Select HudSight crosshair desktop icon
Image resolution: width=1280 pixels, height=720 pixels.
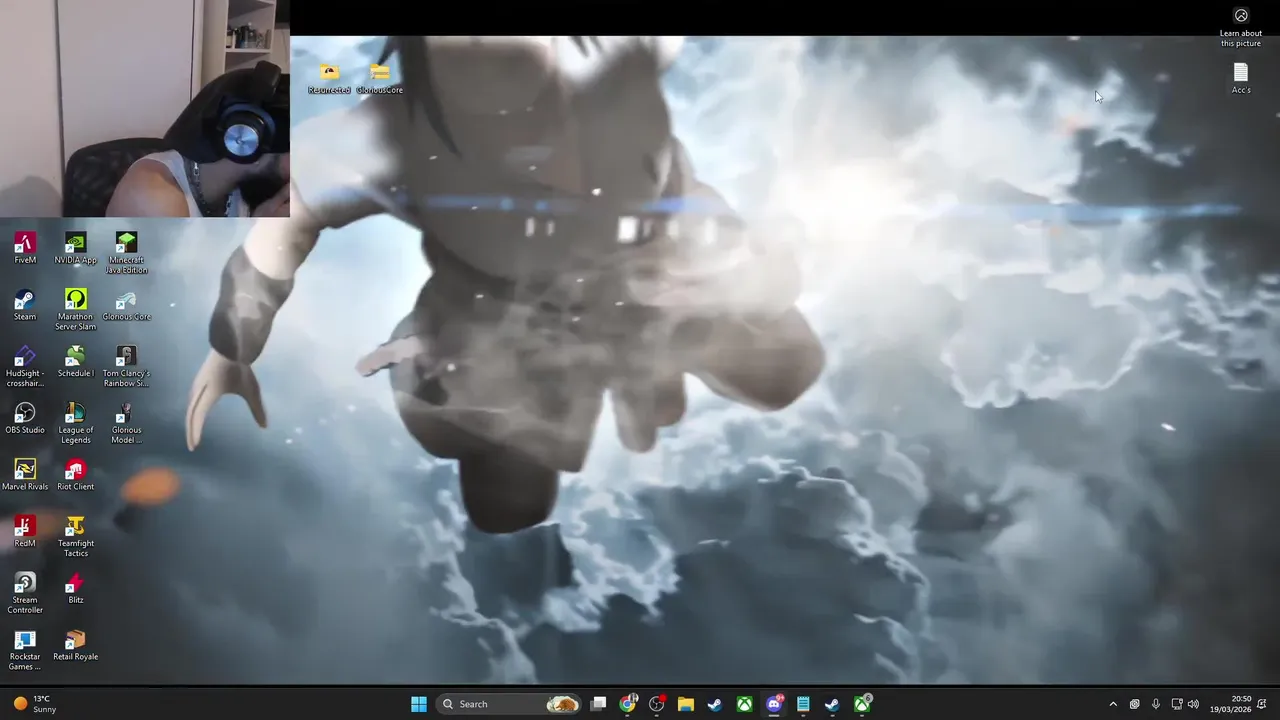(25, 367)
